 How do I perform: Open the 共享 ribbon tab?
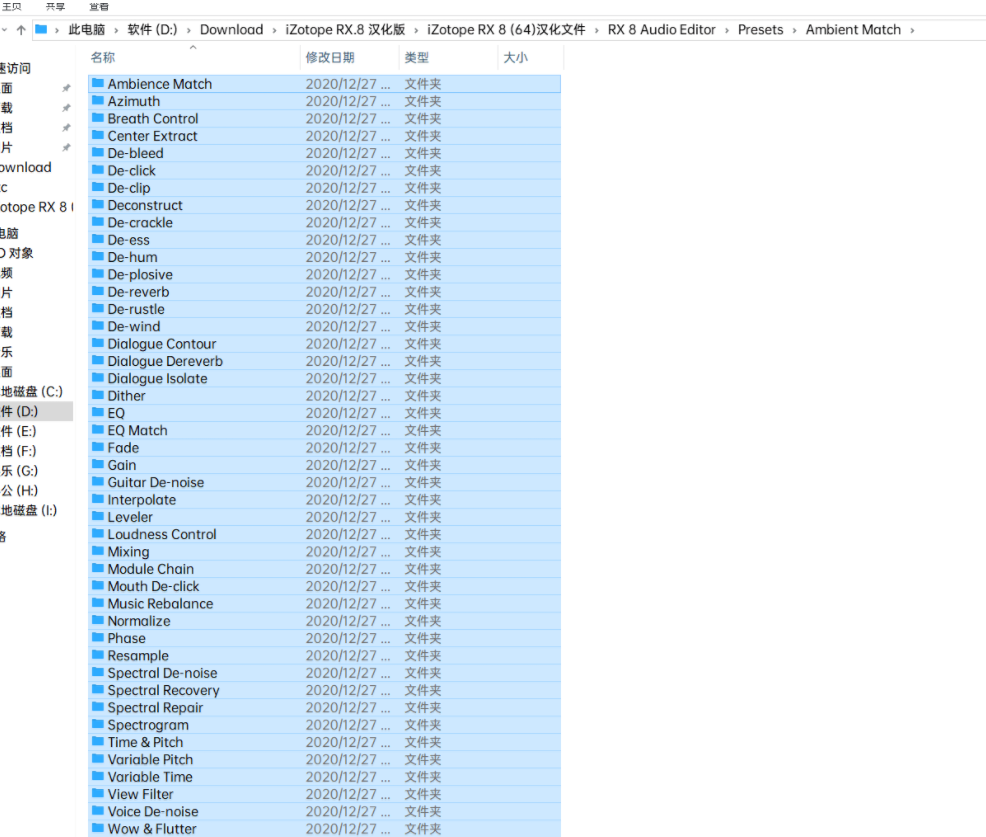pos(55,6)
